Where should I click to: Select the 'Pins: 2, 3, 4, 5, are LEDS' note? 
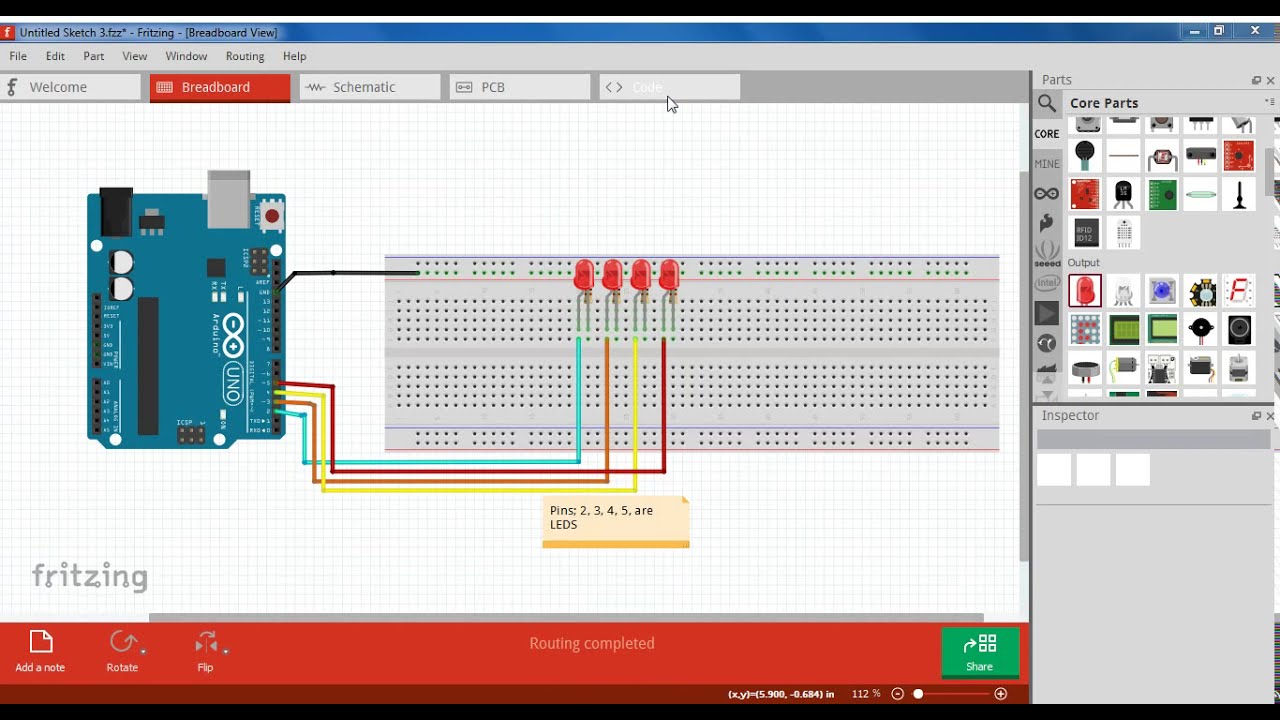tap(616, 522)
